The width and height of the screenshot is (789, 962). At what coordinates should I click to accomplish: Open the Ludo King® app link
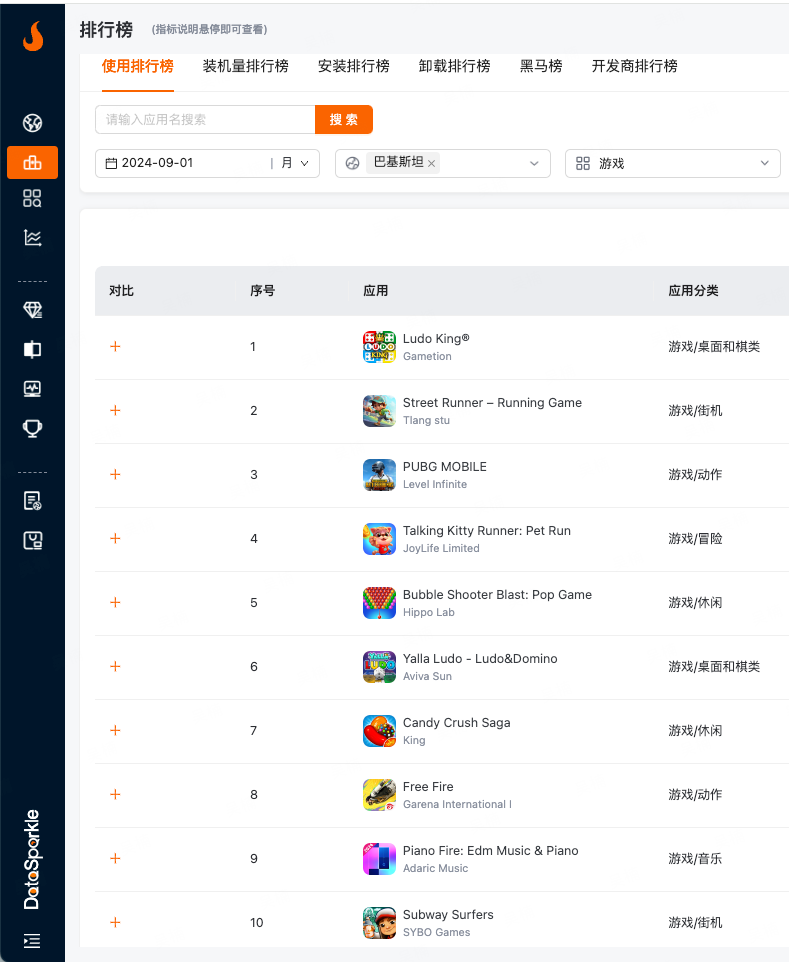[436, 339]
